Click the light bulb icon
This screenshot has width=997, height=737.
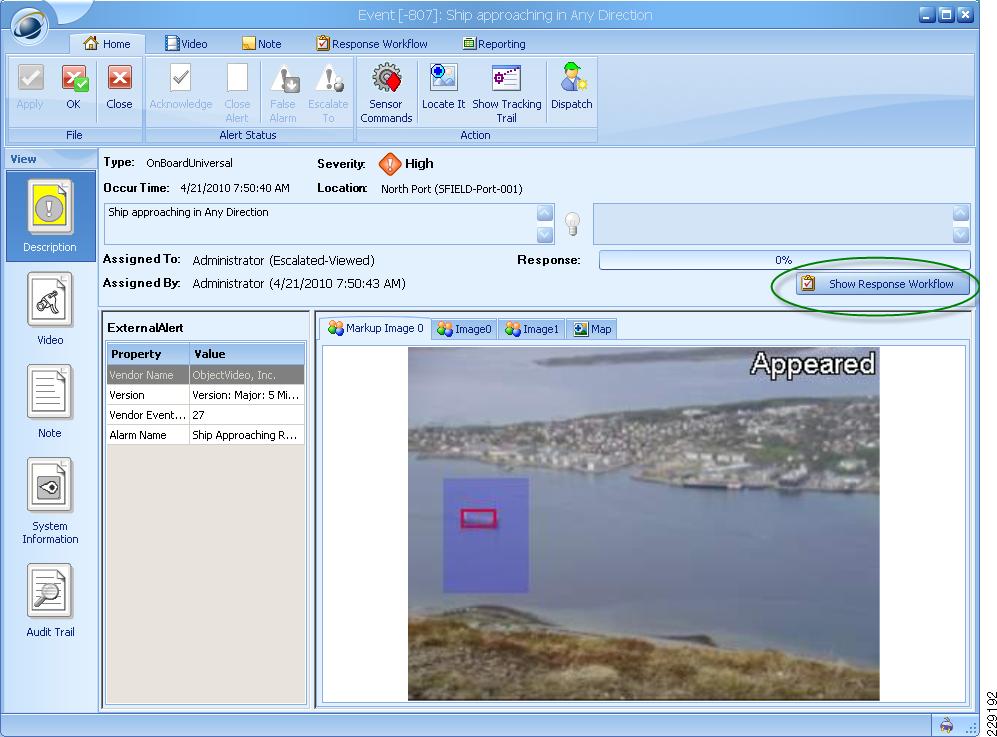[573, 224]
